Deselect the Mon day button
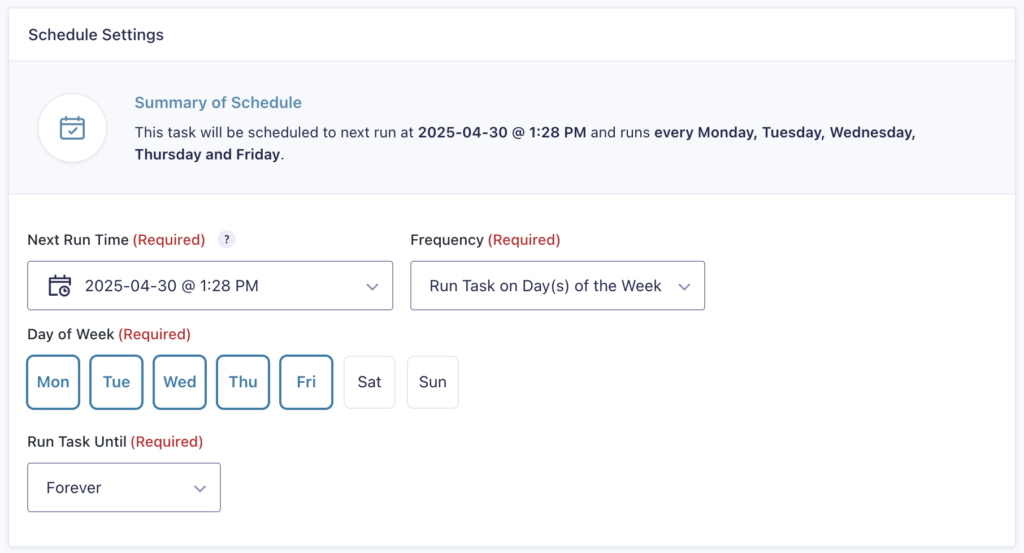 point(53,382)
